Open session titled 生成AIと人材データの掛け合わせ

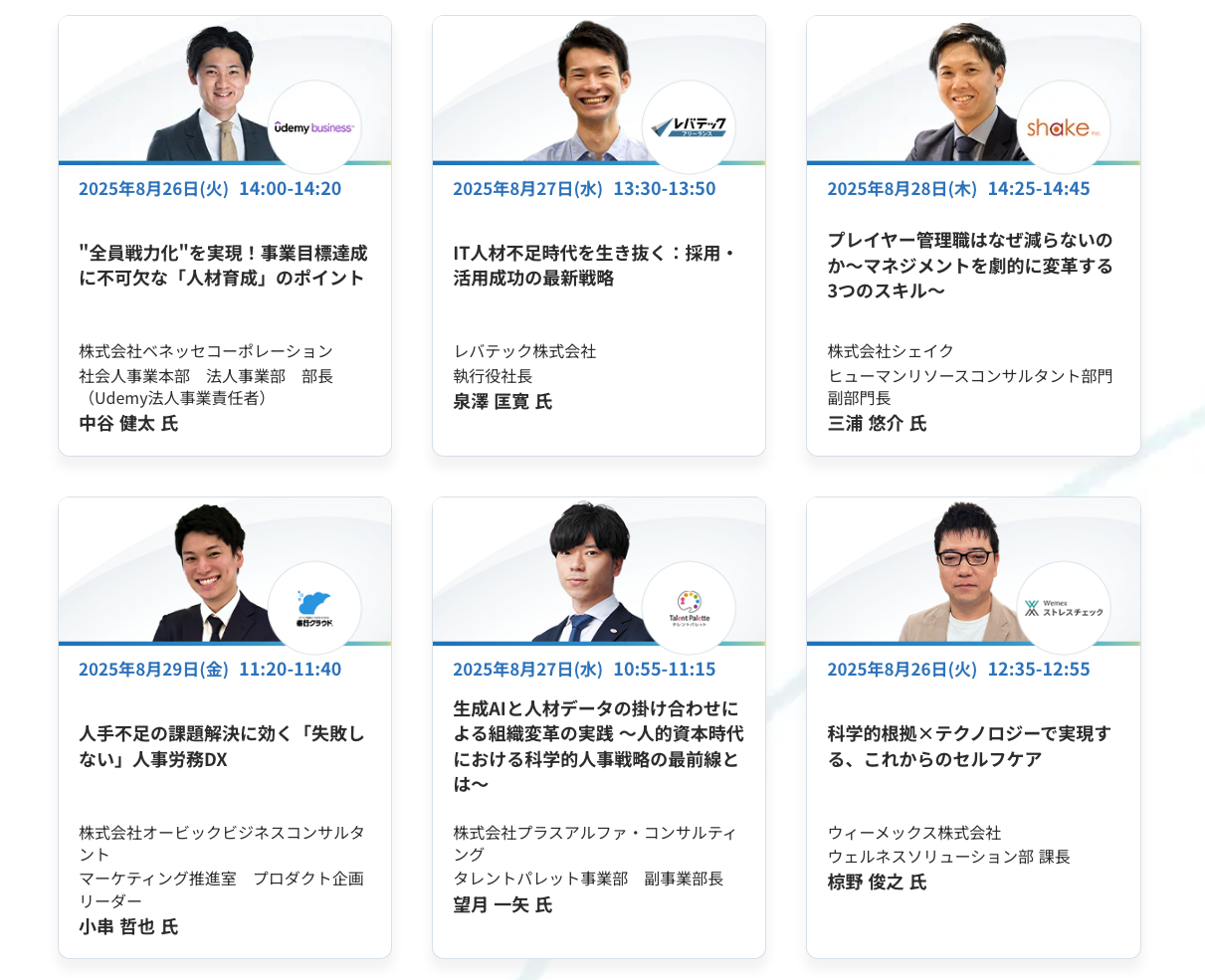click(x=598, y=746)
